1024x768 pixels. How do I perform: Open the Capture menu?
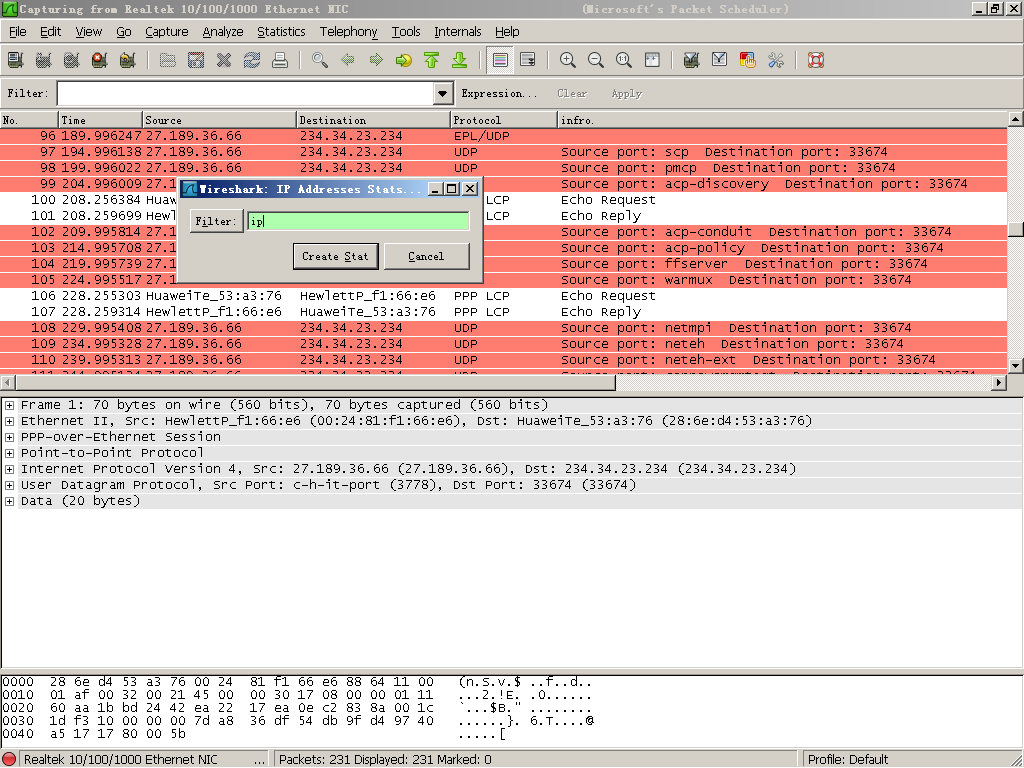167,31
